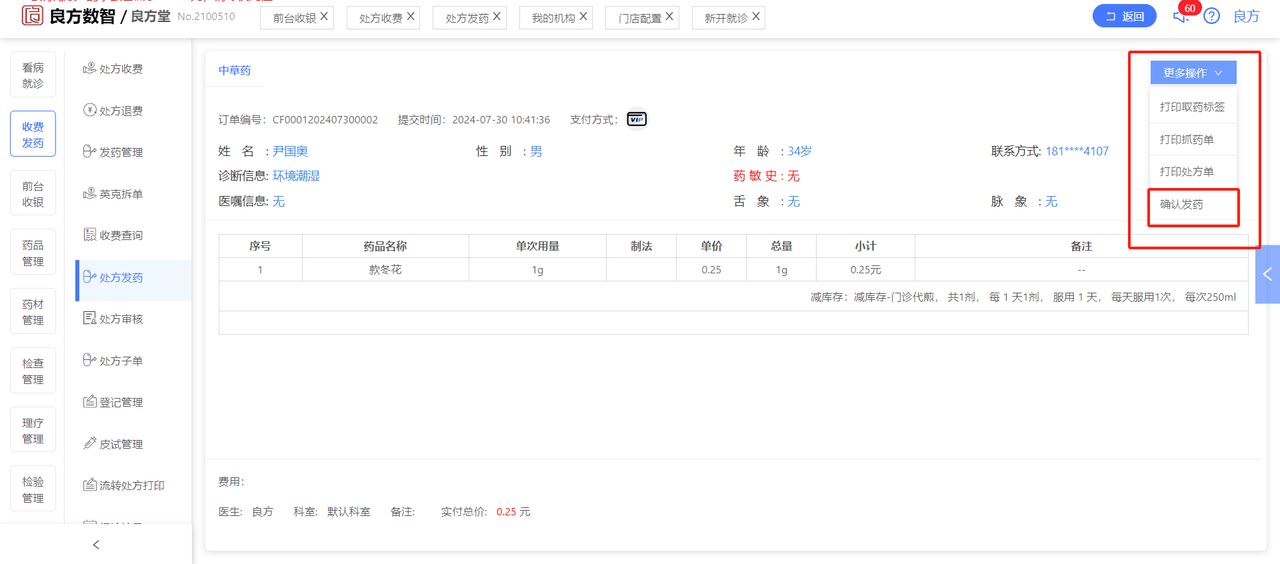
Task: Click the age value 34岁
Action: pyautogui.click(x=800, y=151)
